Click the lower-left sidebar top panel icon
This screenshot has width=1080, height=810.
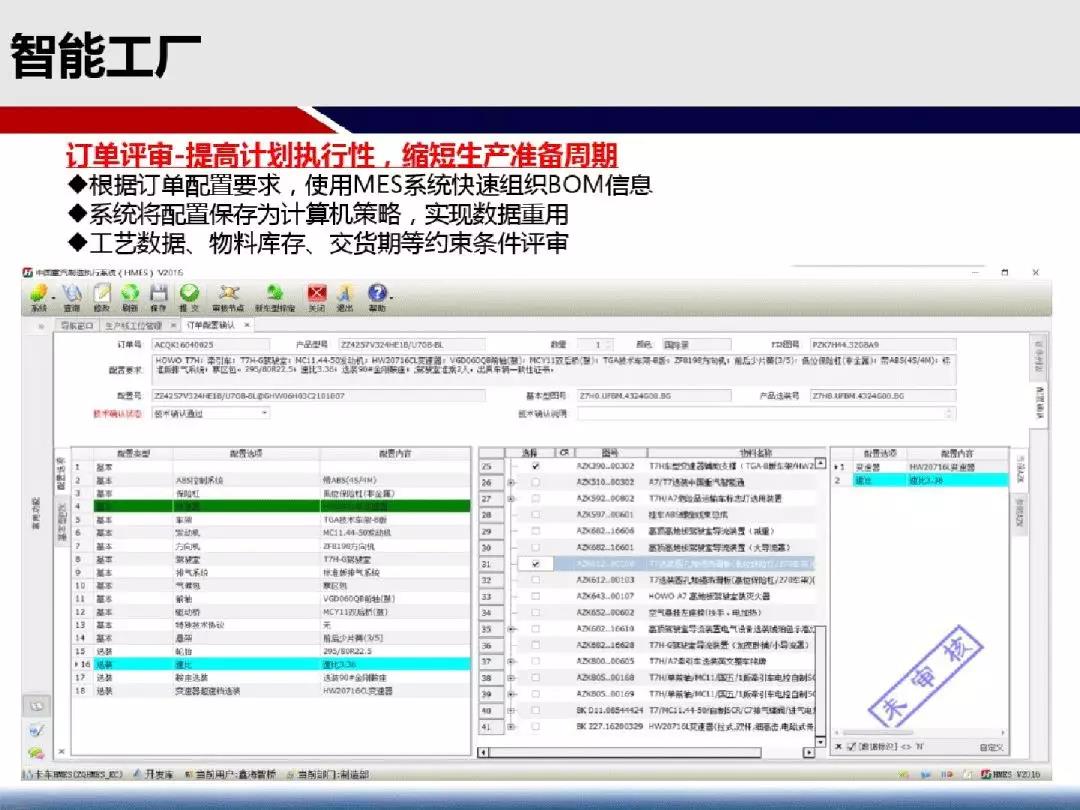(x=37, y=706)
